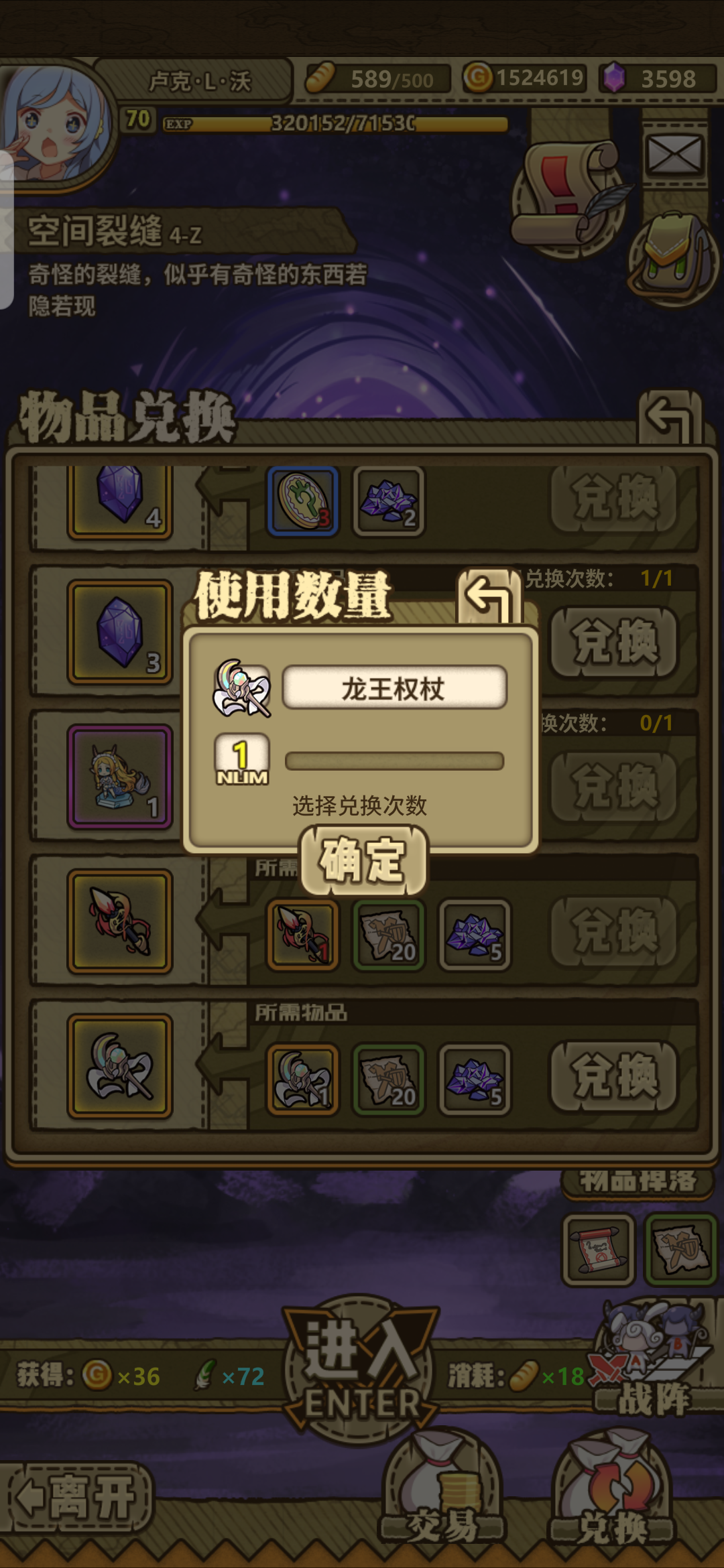The width and height of the screenshot is (724, 1568).
Task: Tap the bread stamina icon
Action: click(x=320, y=78)
